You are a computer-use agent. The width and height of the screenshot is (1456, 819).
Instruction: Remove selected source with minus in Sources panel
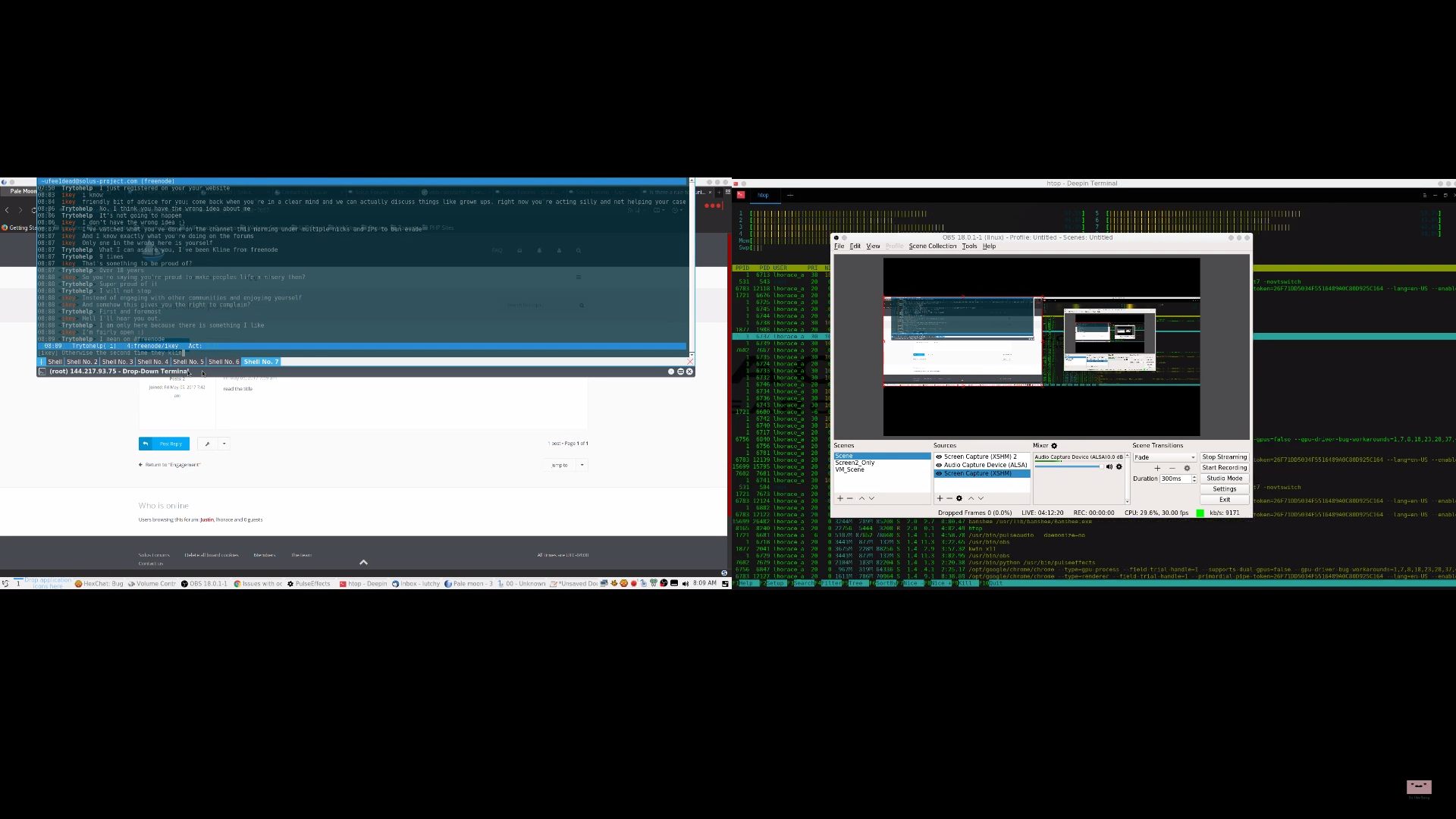(949, 498)
